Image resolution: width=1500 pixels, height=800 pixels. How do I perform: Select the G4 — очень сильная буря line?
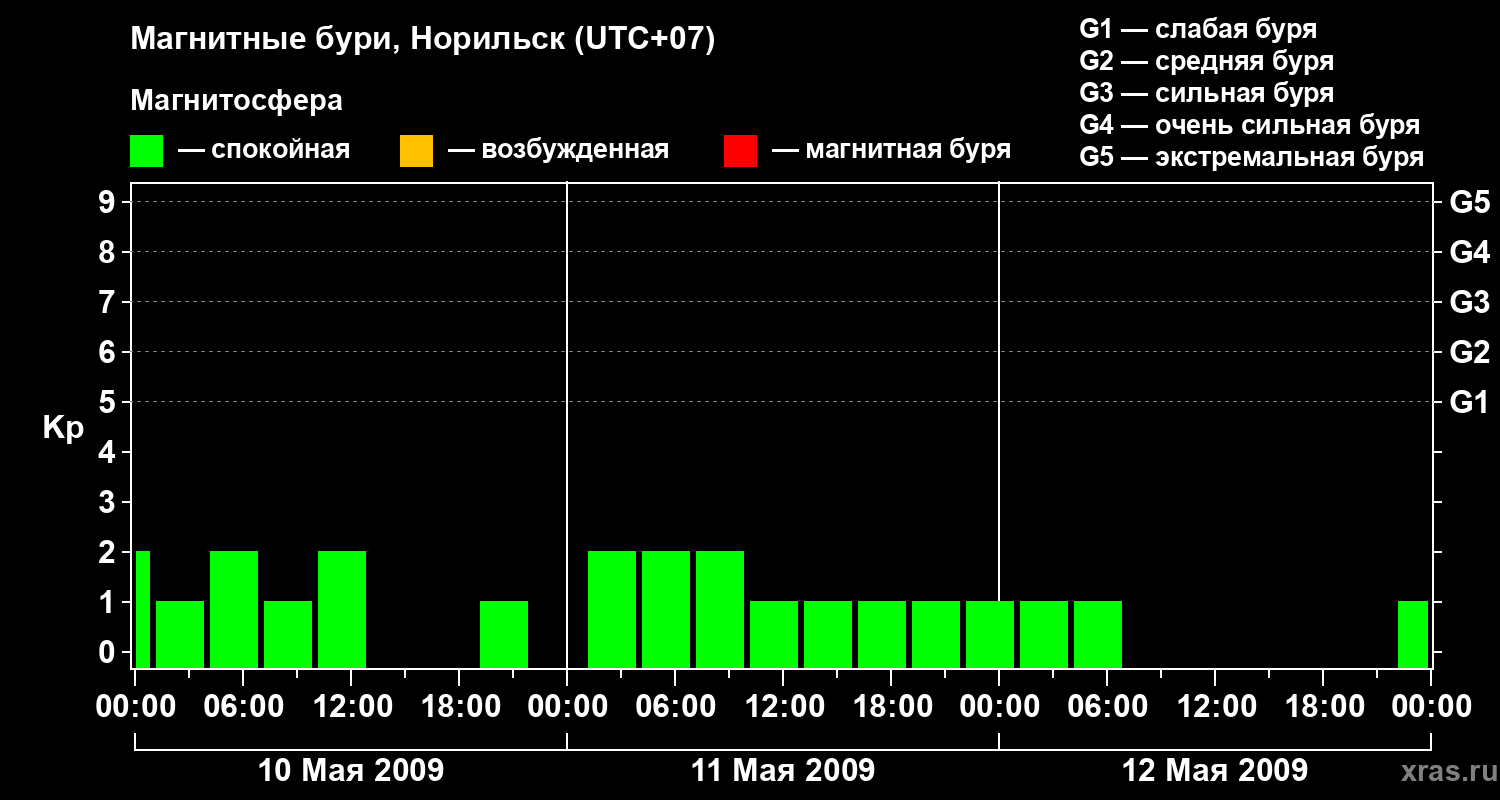coord(1249,125)
